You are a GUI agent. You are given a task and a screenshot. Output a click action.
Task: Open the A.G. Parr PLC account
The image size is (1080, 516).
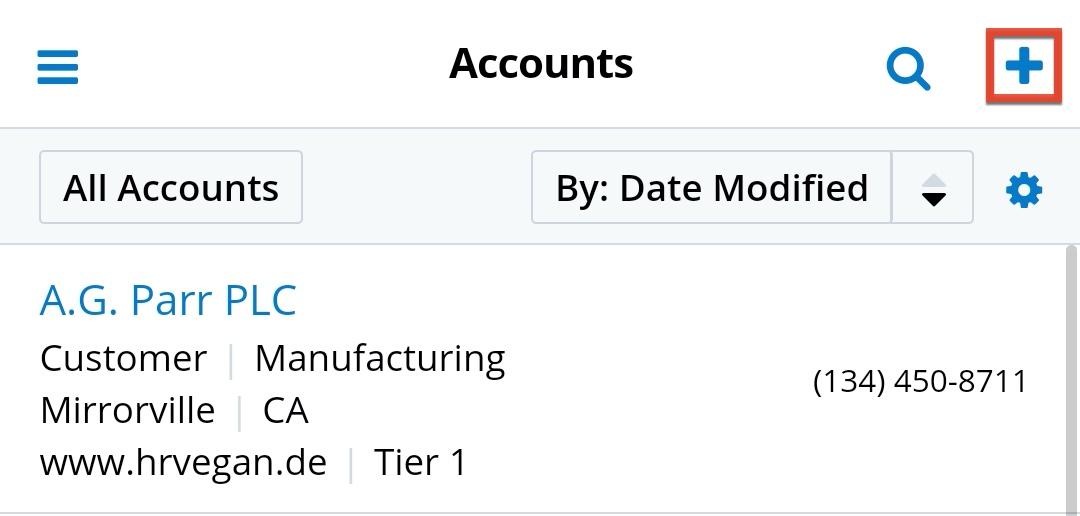(x=168, y=301)
